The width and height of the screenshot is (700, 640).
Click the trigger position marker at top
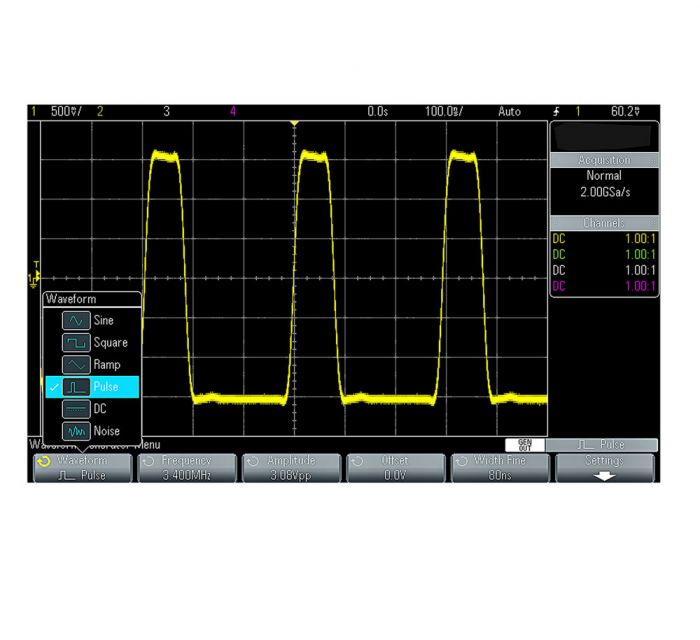click(294, 123)
